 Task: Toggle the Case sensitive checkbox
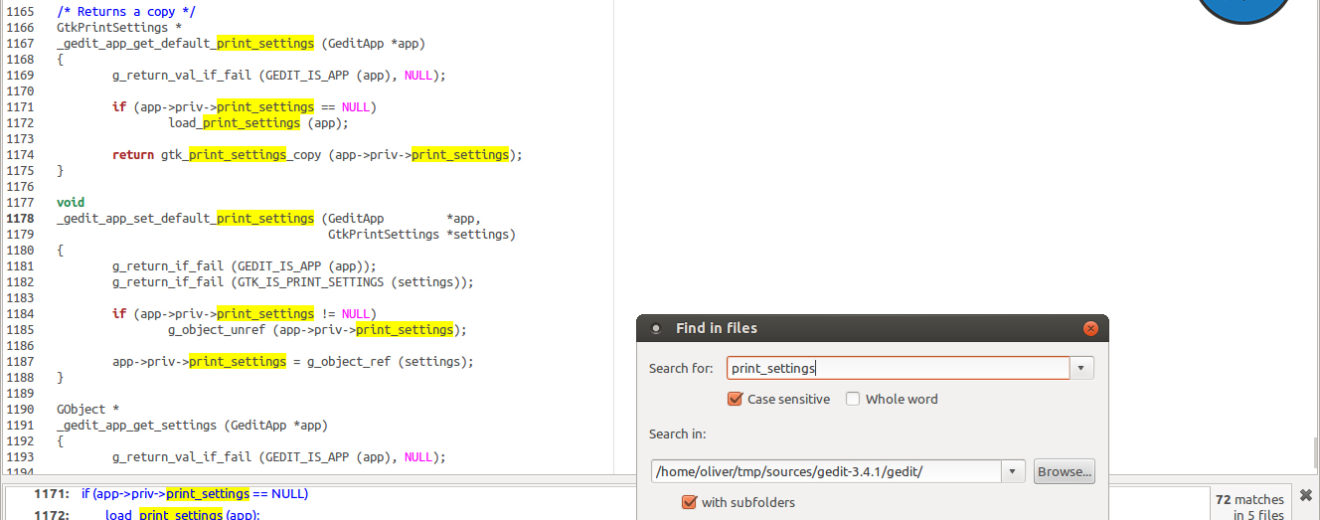click(737, 399)
